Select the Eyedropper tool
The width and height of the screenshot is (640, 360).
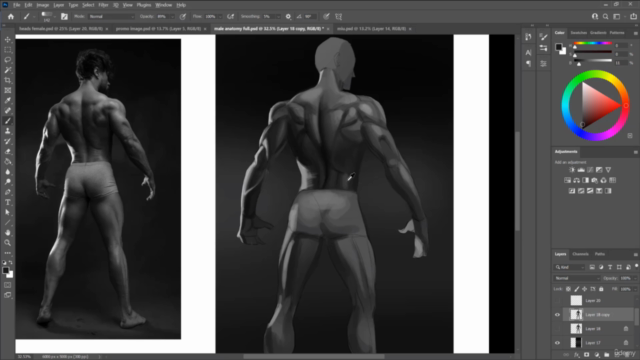click(8, 100)
